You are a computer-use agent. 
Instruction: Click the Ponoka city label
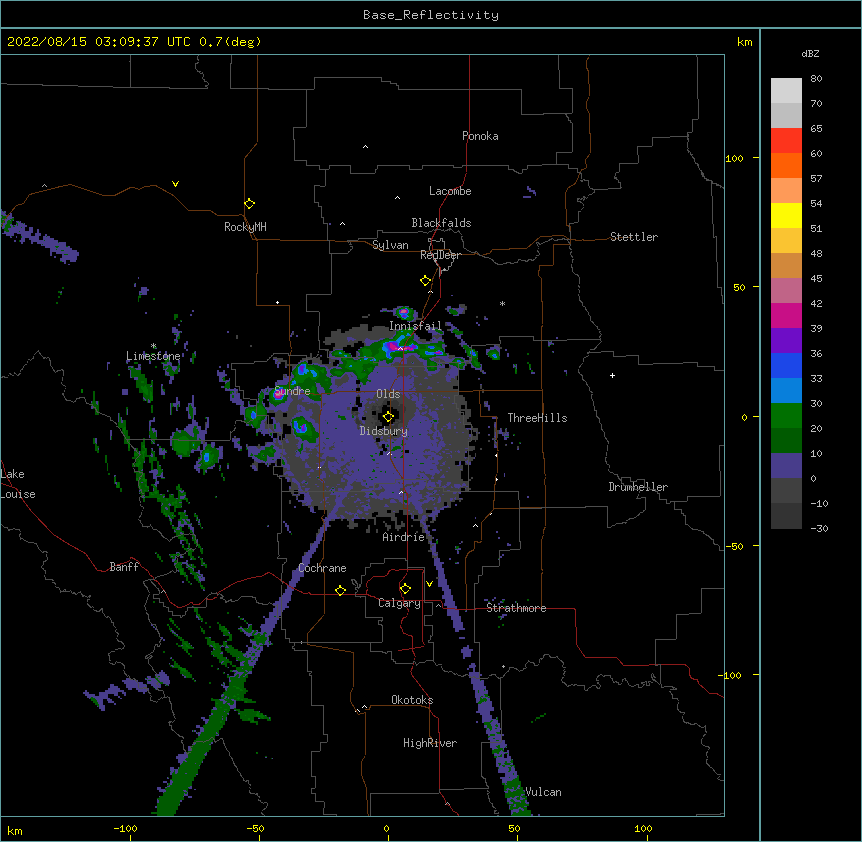(x=480, y=136)
